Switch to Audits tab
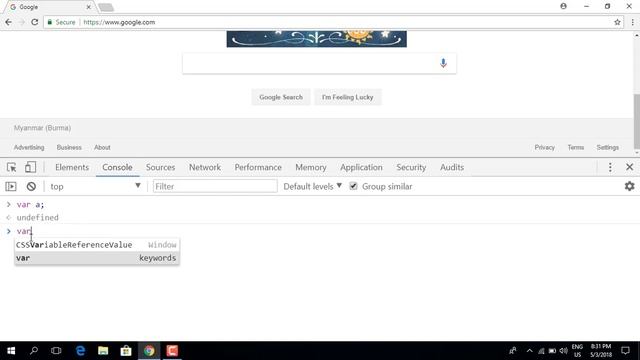Viewport: 640px width, 360px height. (x=452, y=167)
